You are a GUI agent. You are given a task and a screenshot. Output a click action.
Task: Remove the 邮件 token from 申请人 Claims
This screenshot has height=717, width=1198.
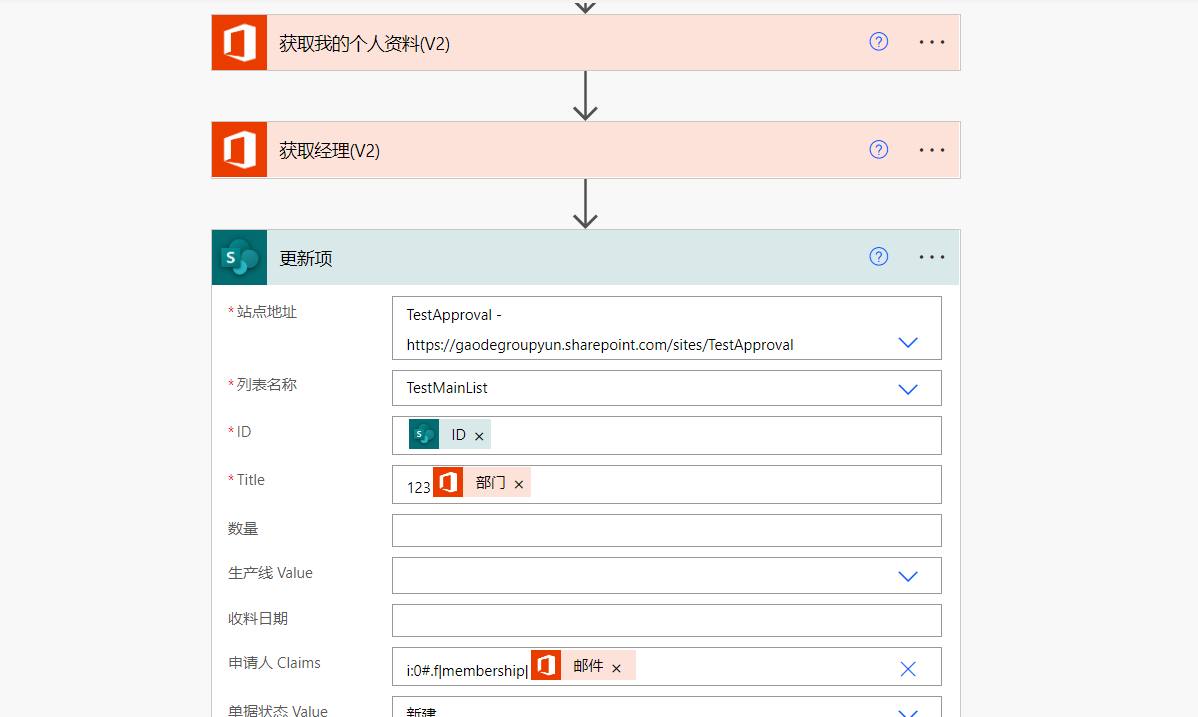(x=616, y=668)
